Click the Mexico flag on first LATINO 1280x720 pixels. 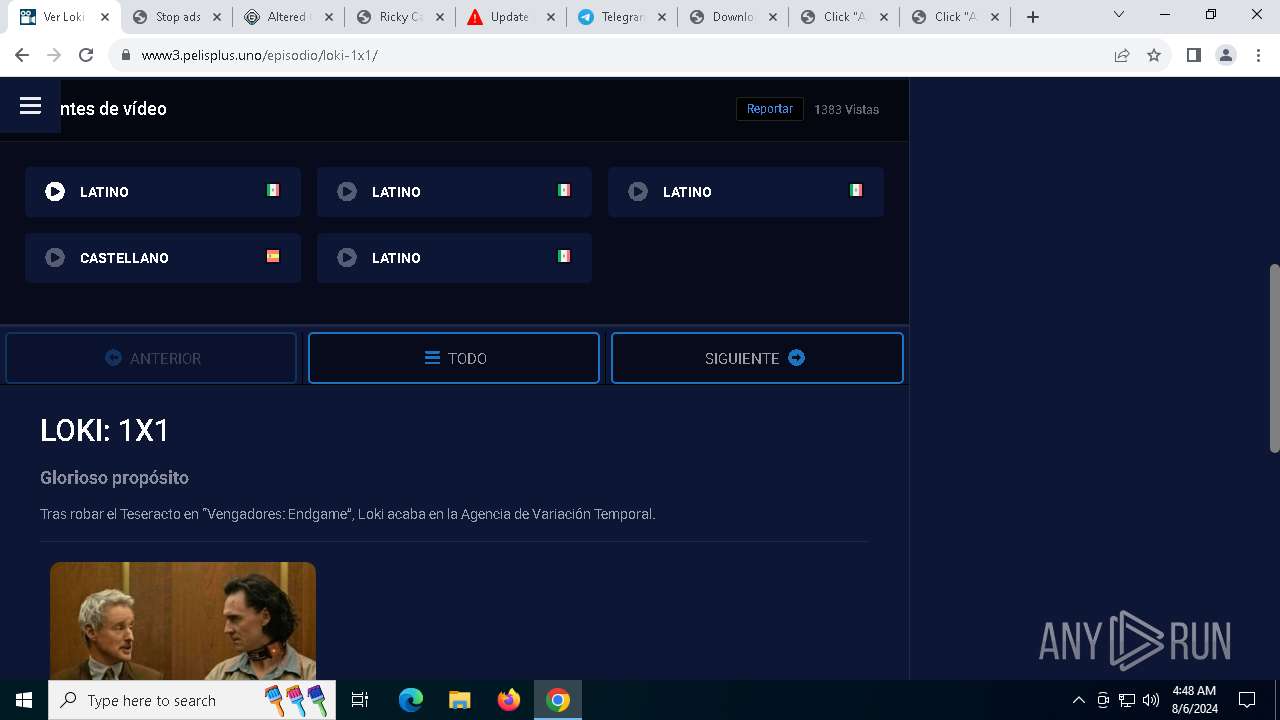[x=273, y=190]
